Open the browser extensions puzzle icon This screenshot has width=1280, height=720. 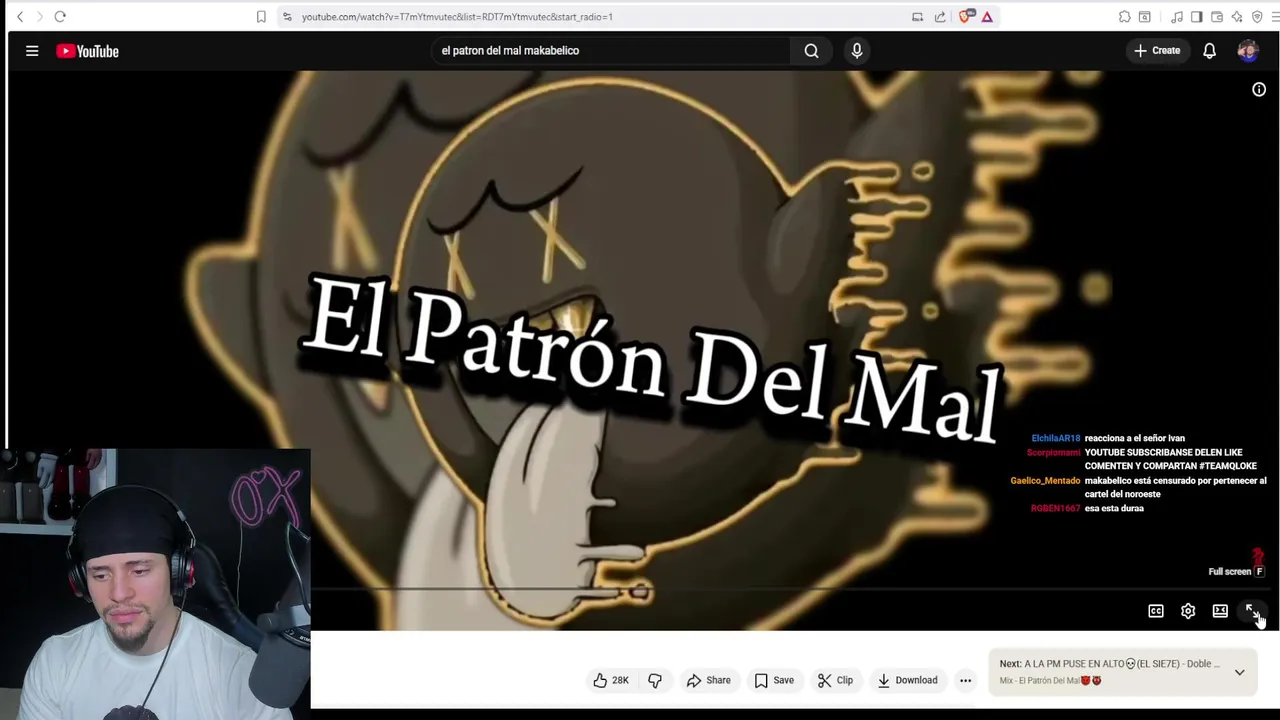[1125, 17]
